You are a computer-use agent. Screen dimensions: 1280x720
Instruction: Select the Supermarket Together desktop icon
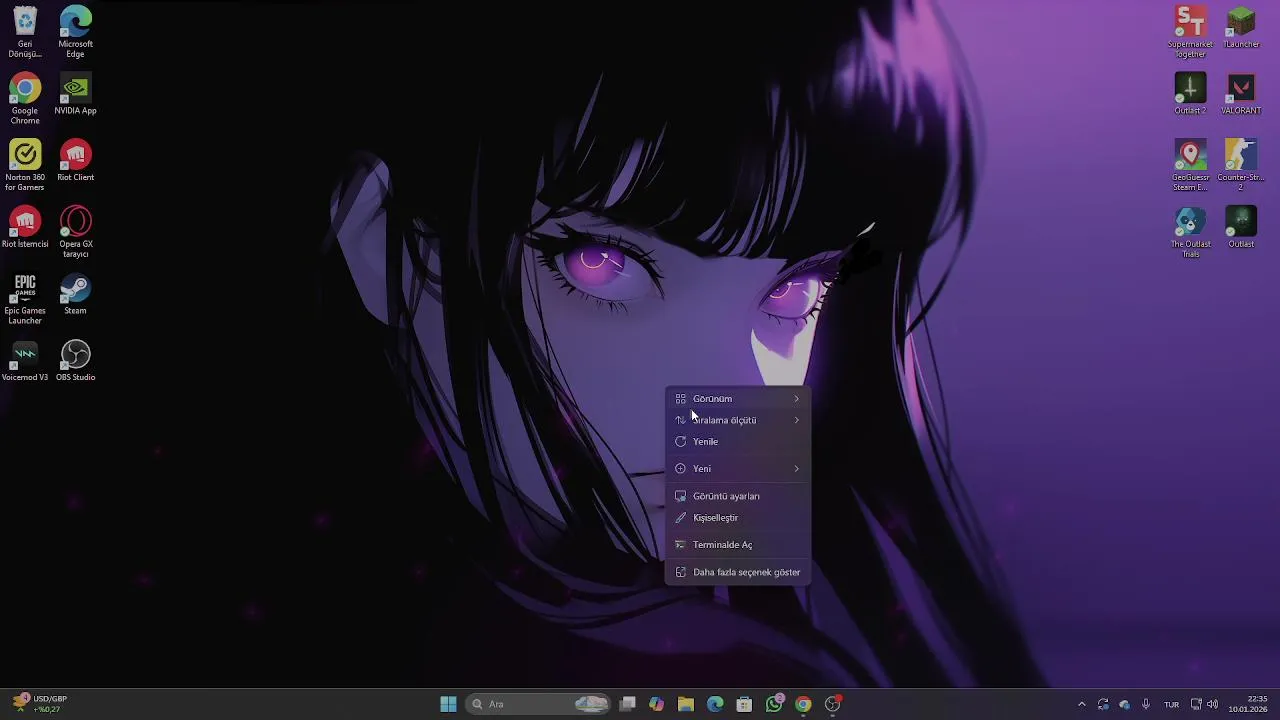pyautogui.click(x=1190, y=32)
